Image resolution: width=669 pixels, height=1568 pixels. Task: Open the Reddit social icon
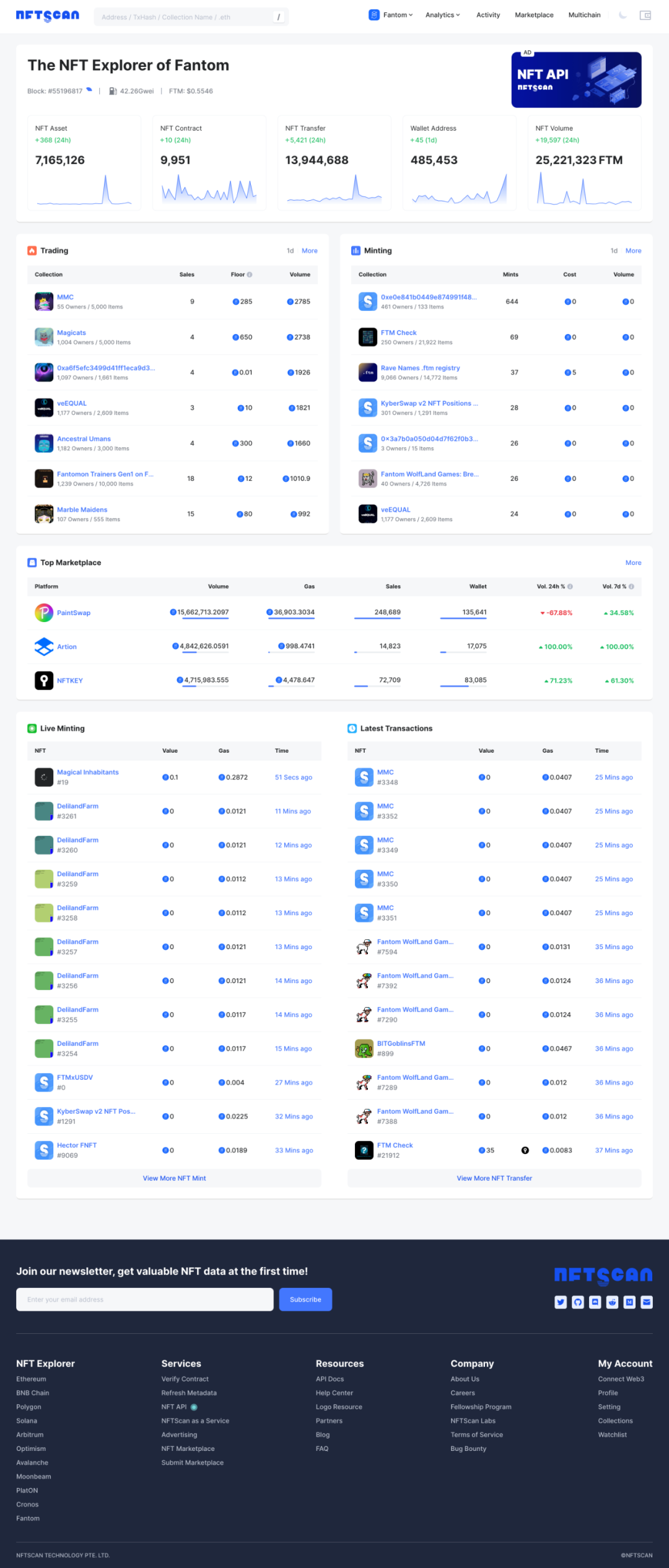point(612,1302)
